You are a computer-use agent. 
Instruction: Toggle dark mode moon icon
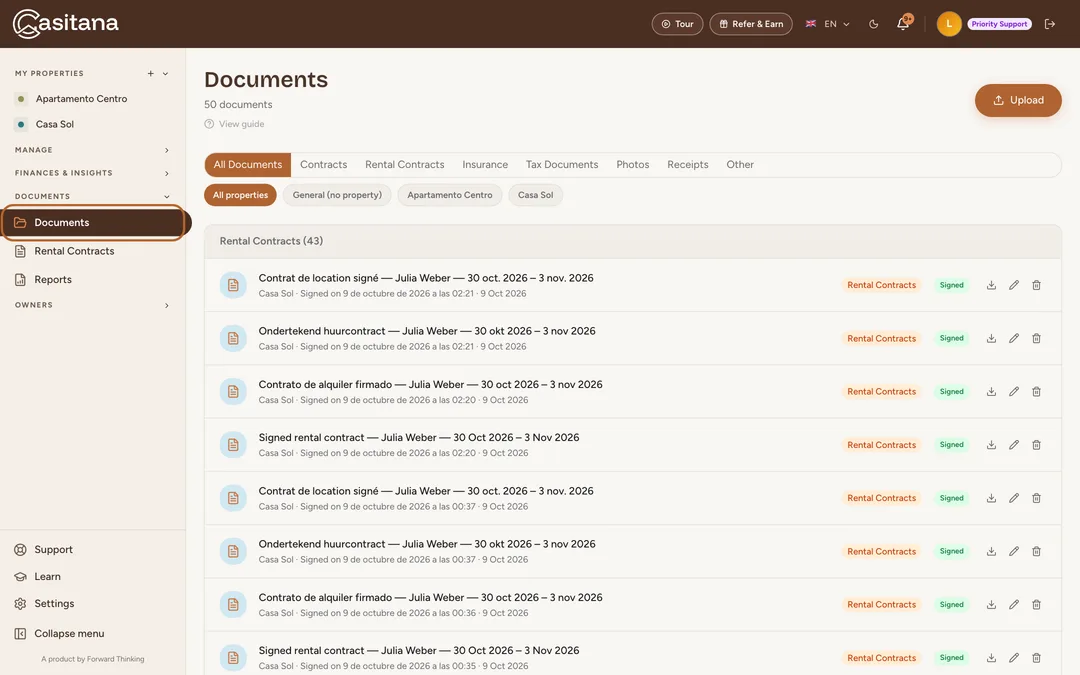click(x=873, y=24)
